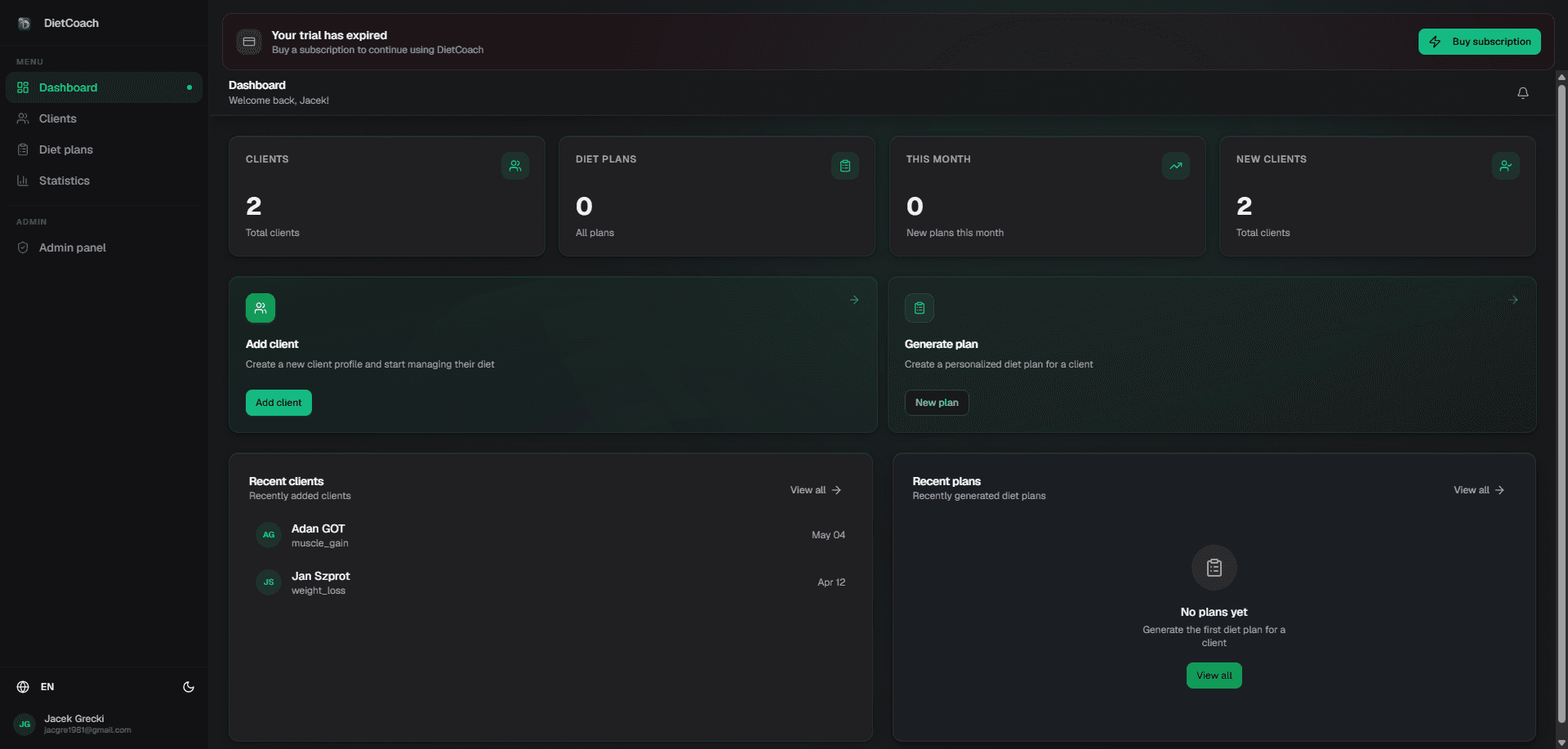Viewport: 1568px width, 749px height.
Task: Open the Jacek Grecki account menu
Action: tap(104, 724)
